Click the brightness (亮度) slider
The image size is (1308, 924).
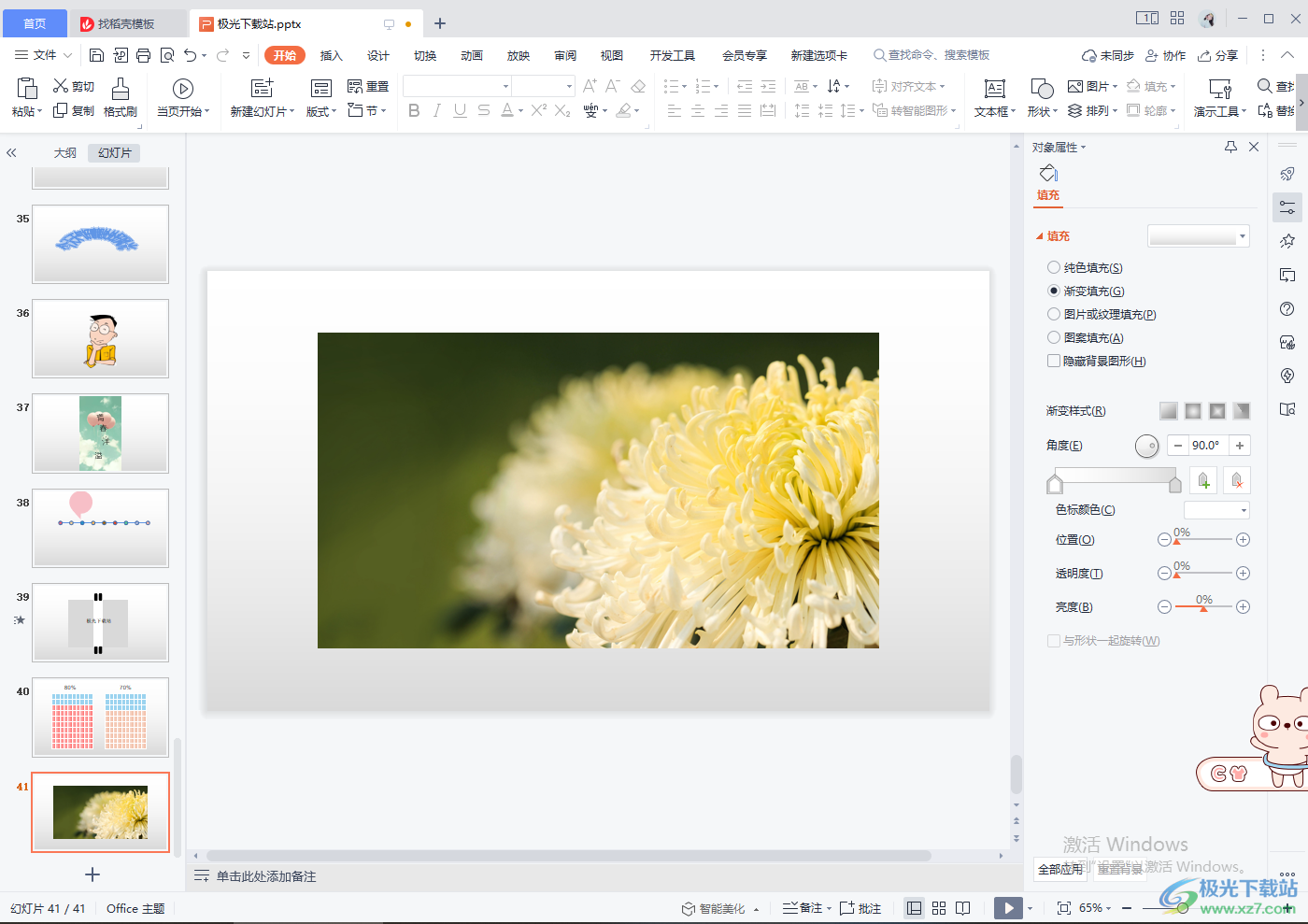point(1203,606)
